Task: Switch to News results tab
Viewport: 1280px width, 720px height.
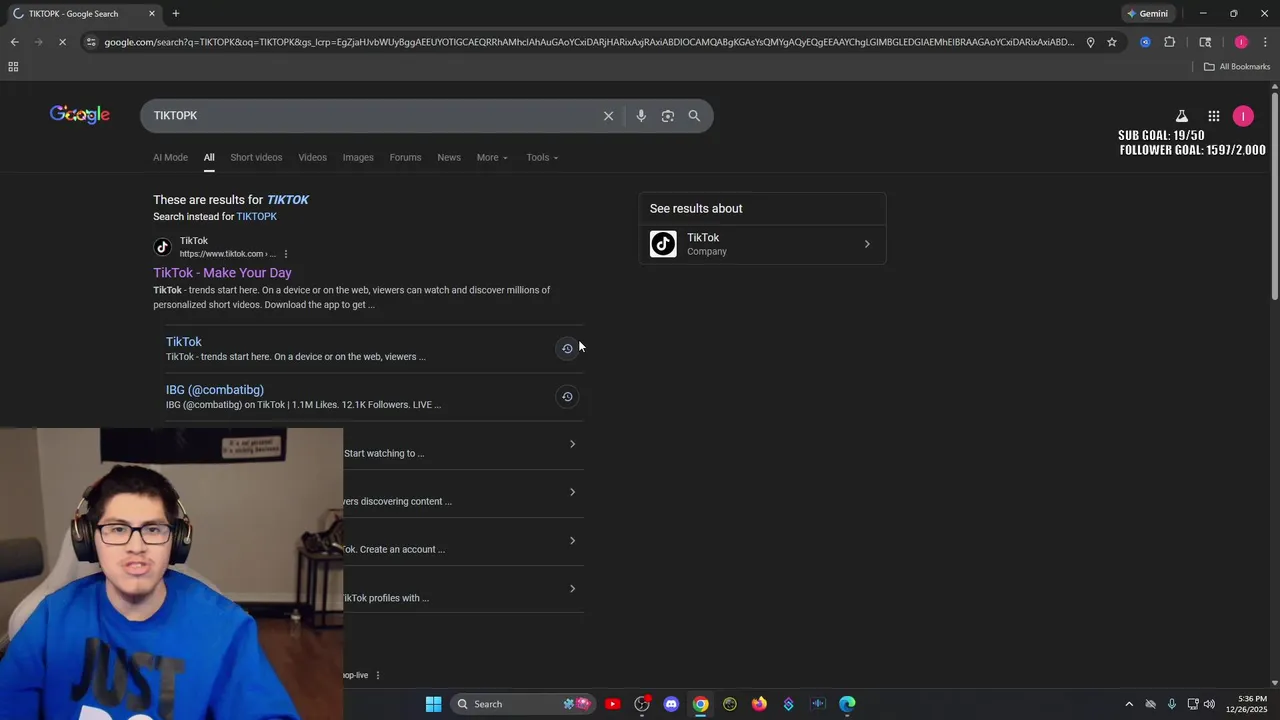Action: 449,157
